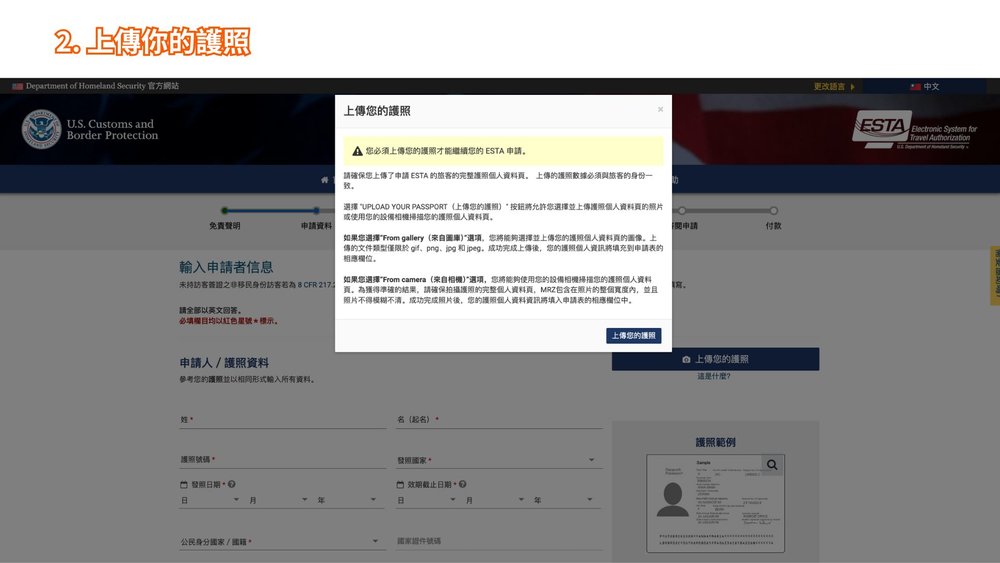Click the U.S. Customs and Border Protection logo

(90, 129)
